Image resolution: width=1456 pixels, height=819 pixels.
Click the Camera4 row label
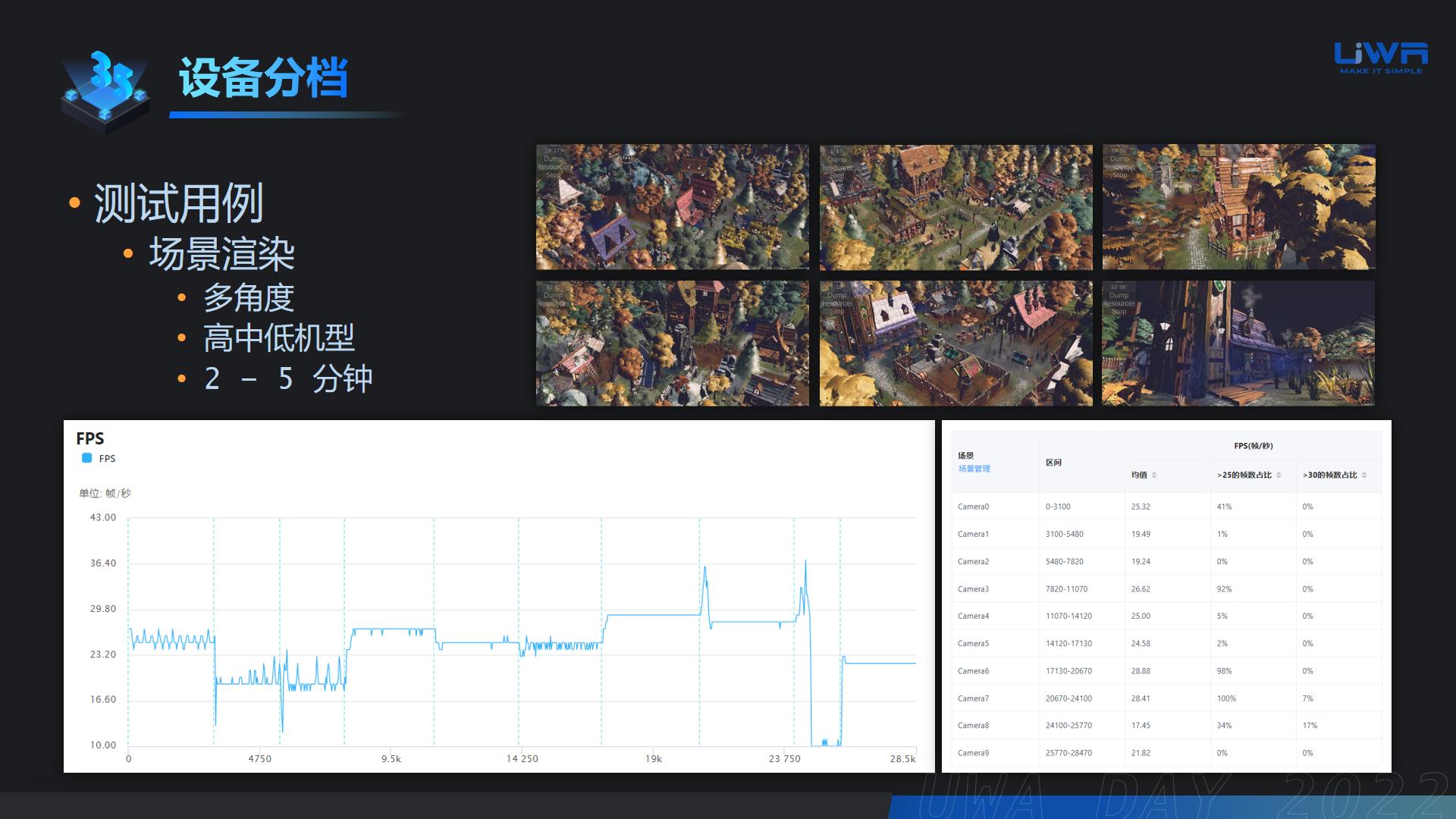(x=973, y=617)
